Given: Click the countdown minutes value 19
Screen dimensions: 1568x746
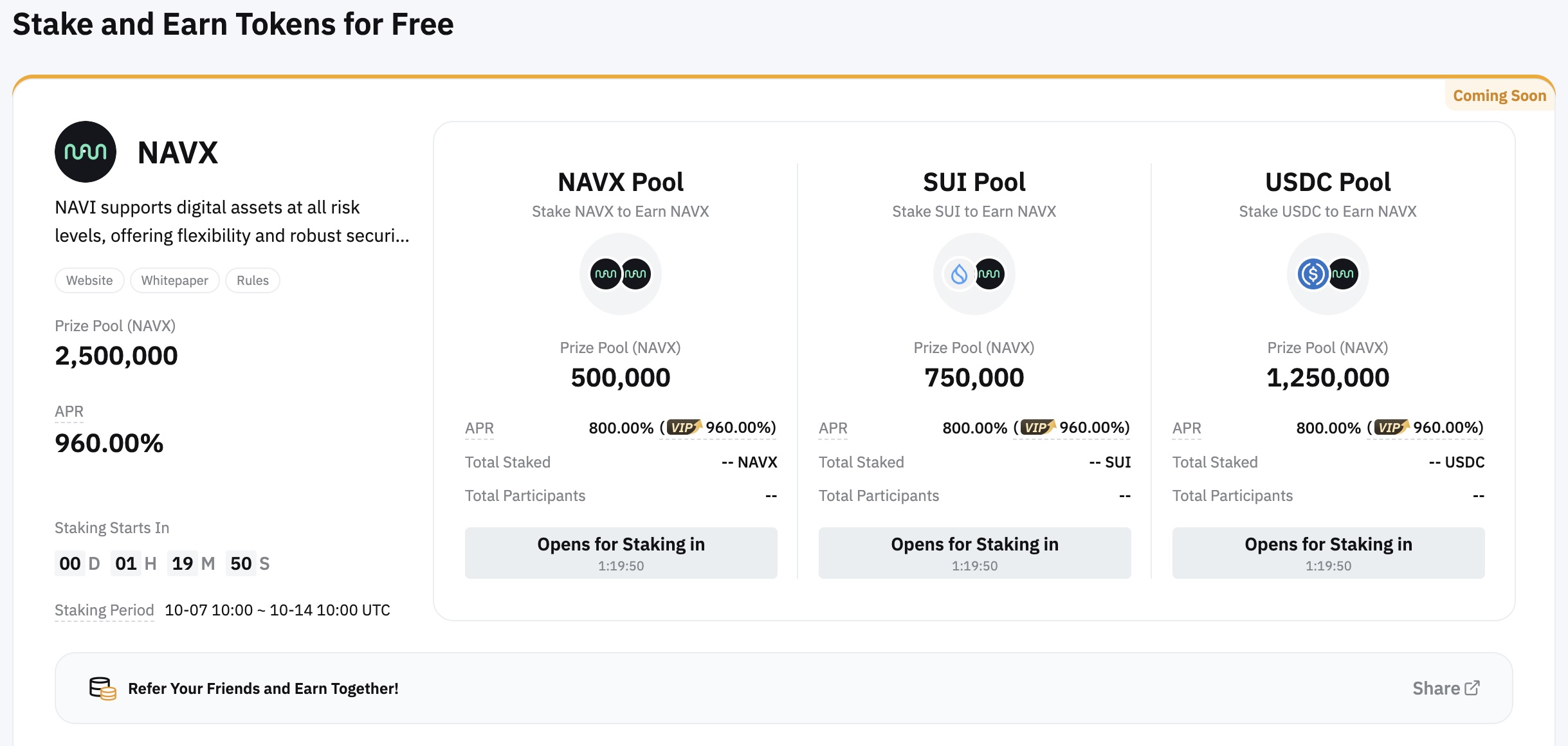Looking at the screenshot, I should coord(183,564).
